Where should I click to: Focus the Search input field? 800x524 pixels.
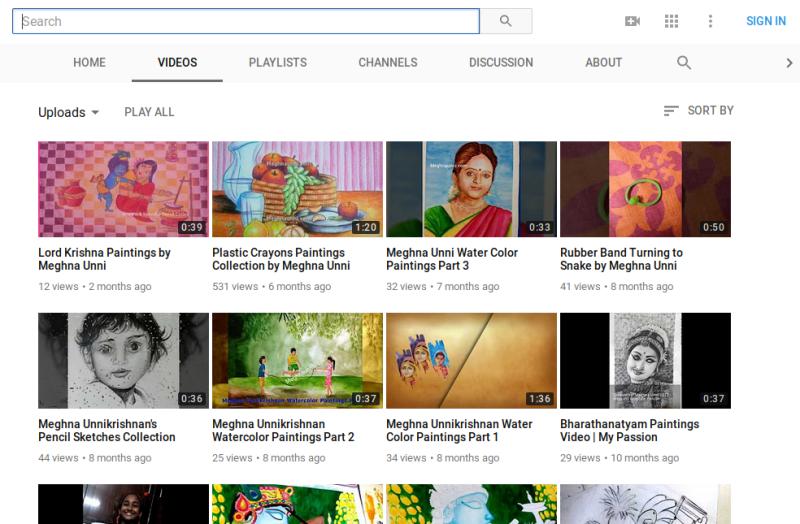(x=245, y=21)
